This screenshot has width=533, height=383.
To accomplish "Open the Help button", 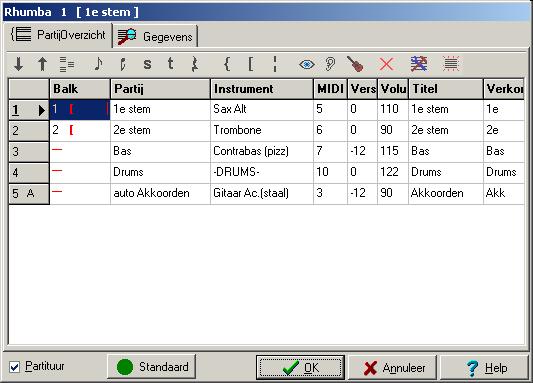I will pyautogui.click(x=484, y=367).
